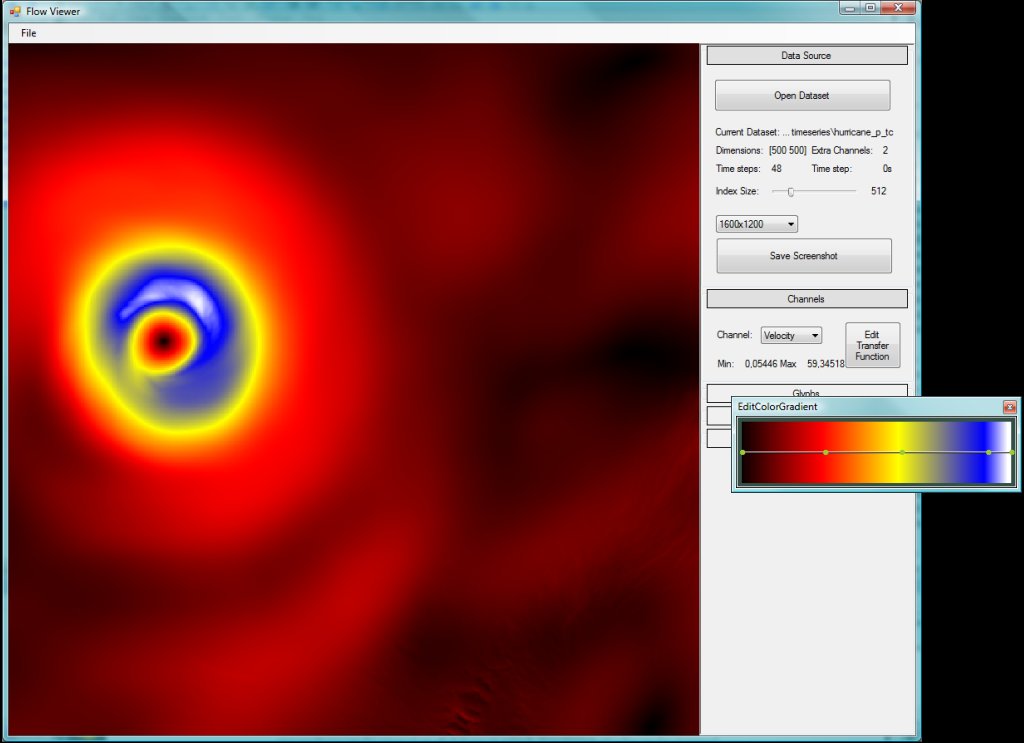Open the File menu
The image size is (1024, 743).
click(x=27, y=33)
